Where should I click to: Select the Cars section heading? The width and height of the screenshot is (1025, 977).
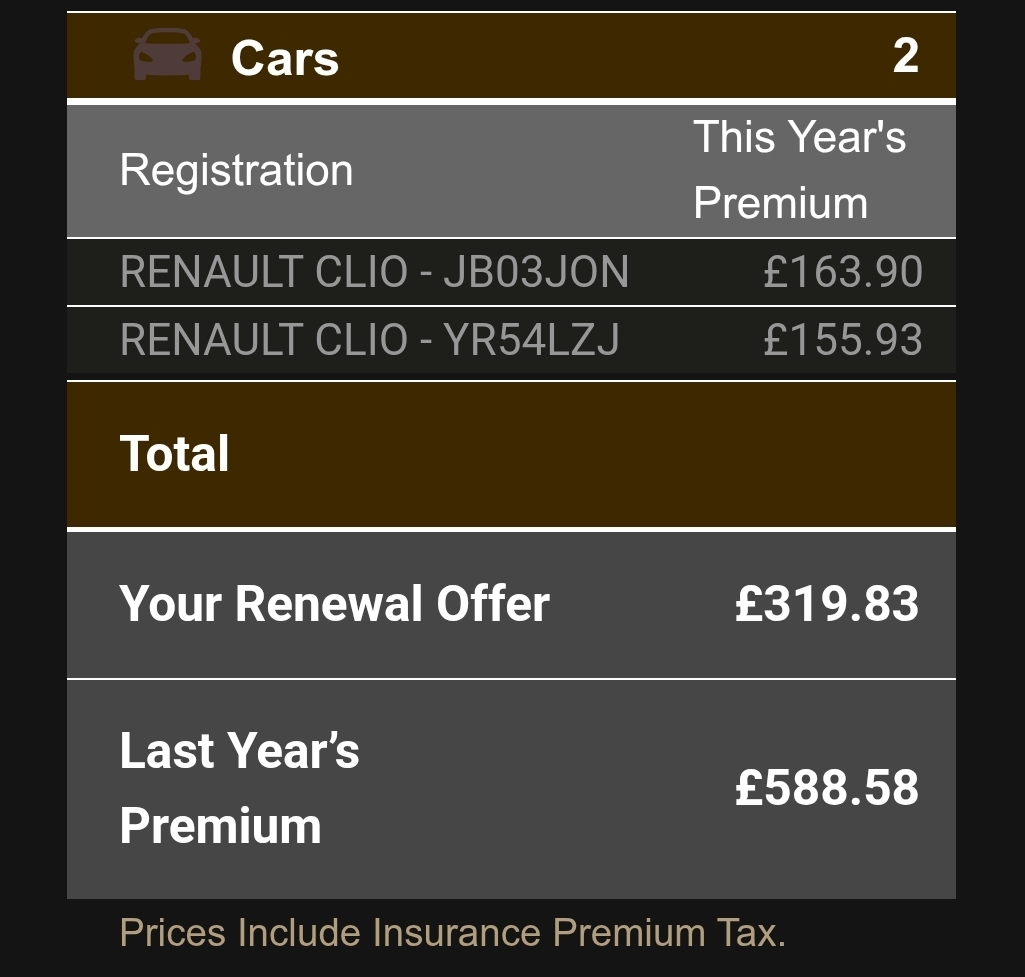click(285, 58)
